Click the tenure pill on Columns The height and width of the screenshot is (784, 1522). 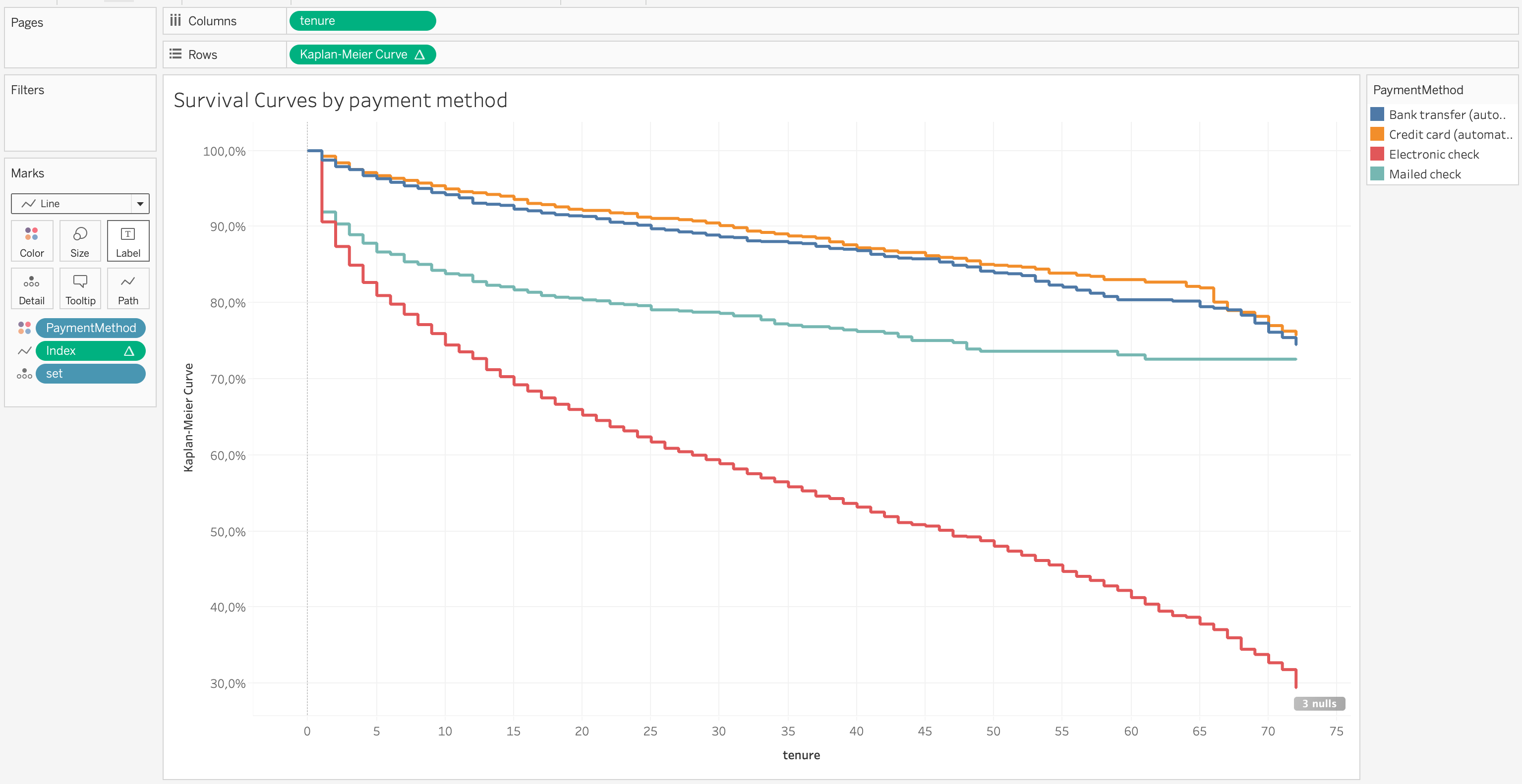pyautogui.click(x=362, y=21)
